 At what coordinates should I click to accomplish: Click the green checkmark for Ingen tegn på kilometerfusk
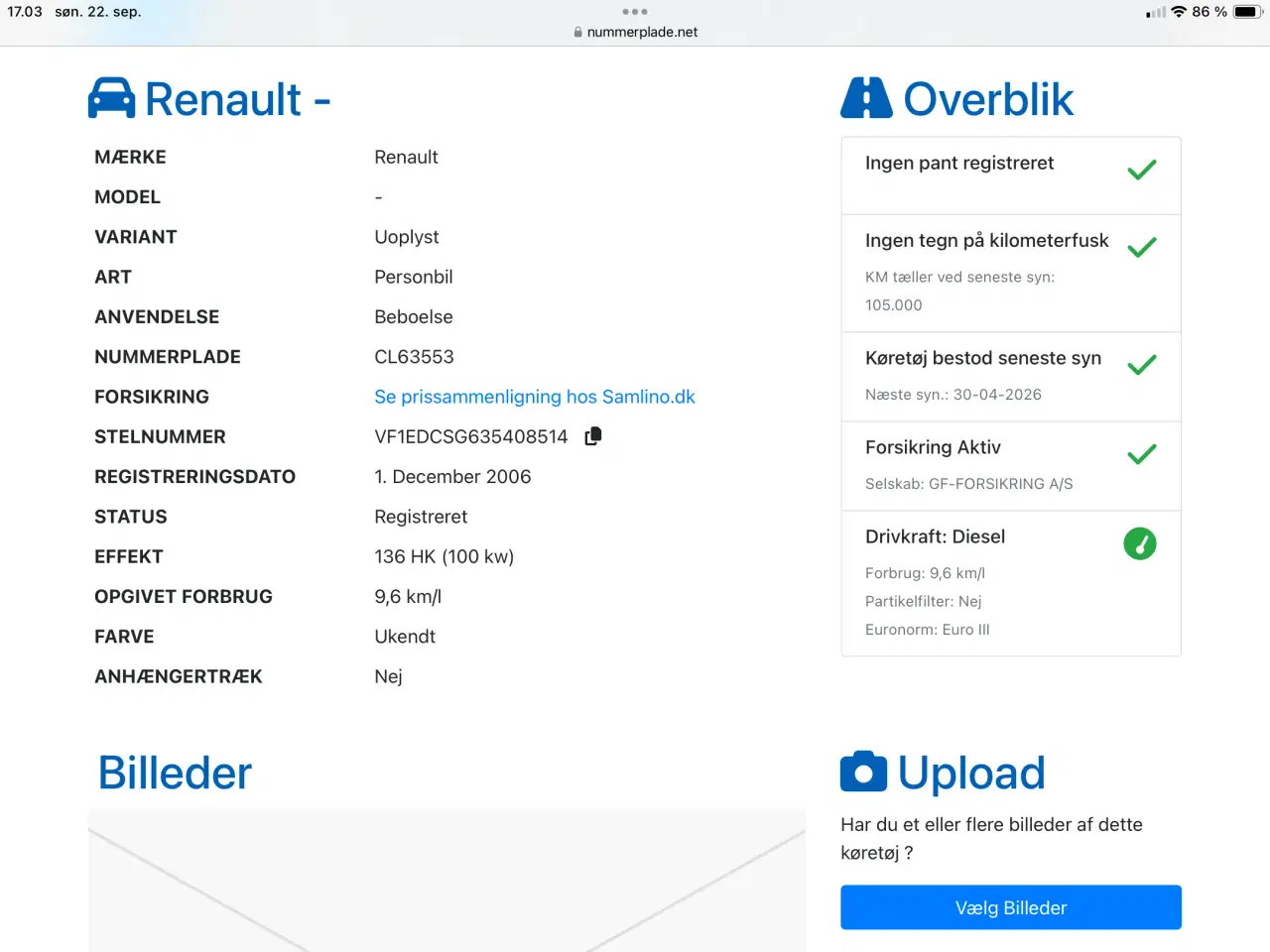click(1142, 247)
